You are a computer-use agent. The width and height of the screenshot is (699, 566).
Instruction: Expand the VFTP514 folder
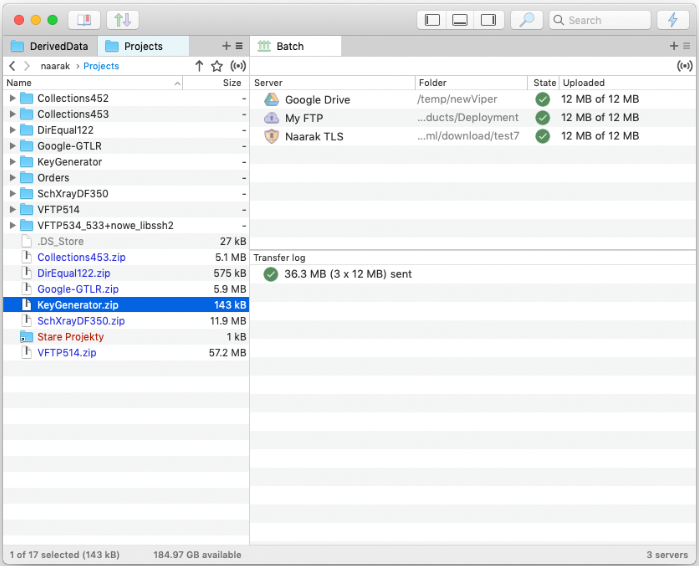click(13, 209)
